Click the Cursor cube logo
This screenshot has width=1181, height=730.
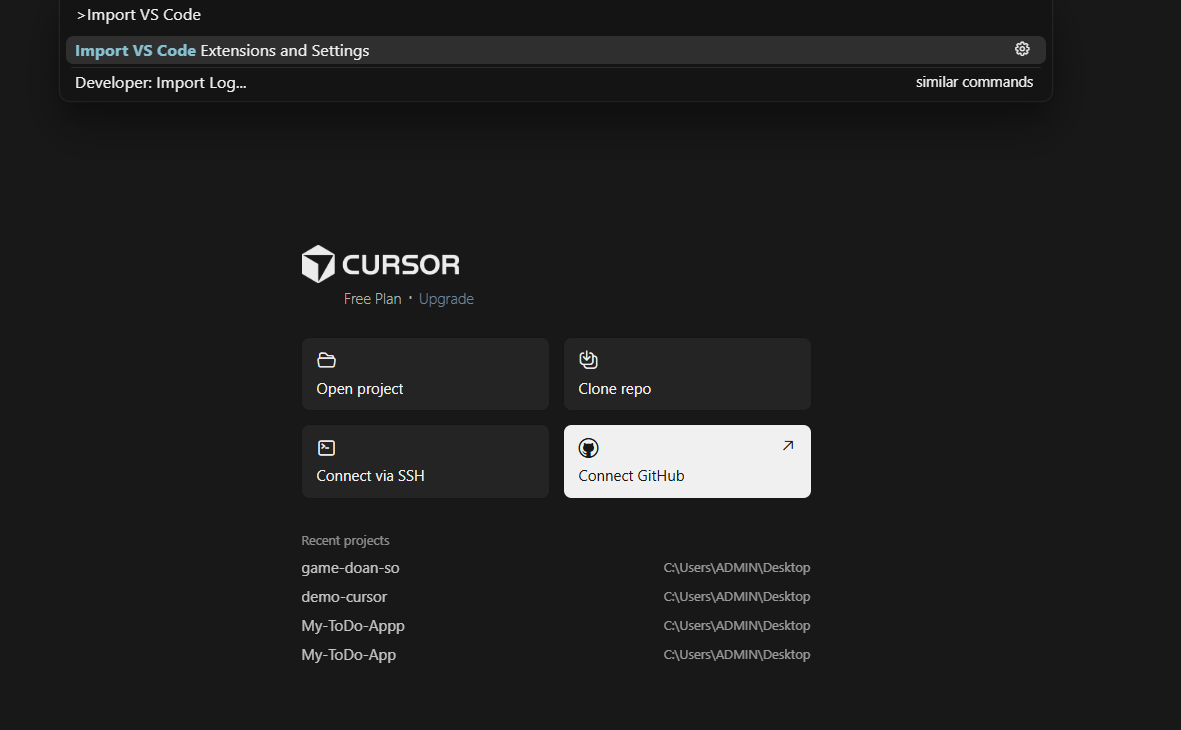tap(318, 264)
